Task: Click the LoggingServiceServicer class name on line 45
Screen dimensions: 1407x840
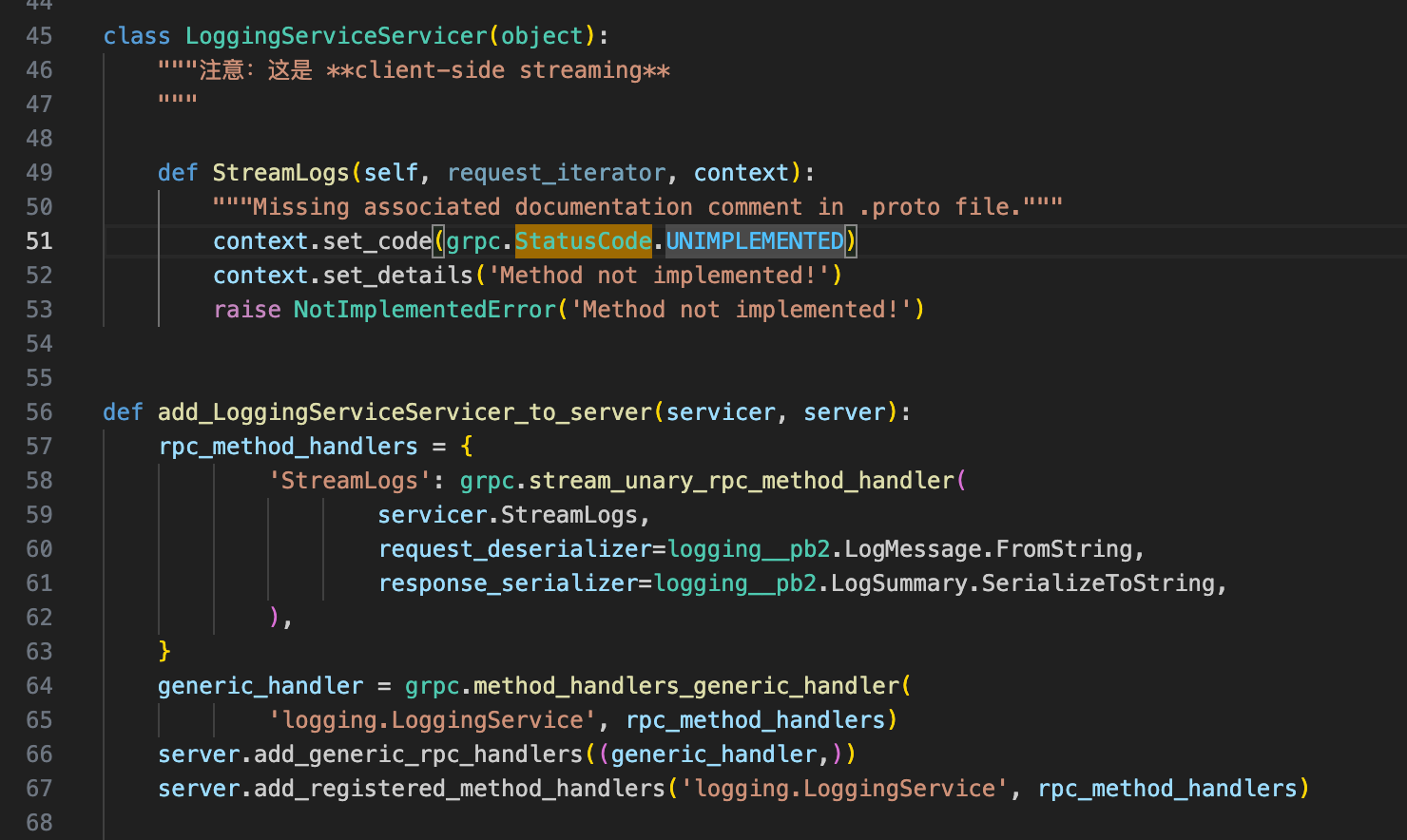Action: (x=336, y=36)
